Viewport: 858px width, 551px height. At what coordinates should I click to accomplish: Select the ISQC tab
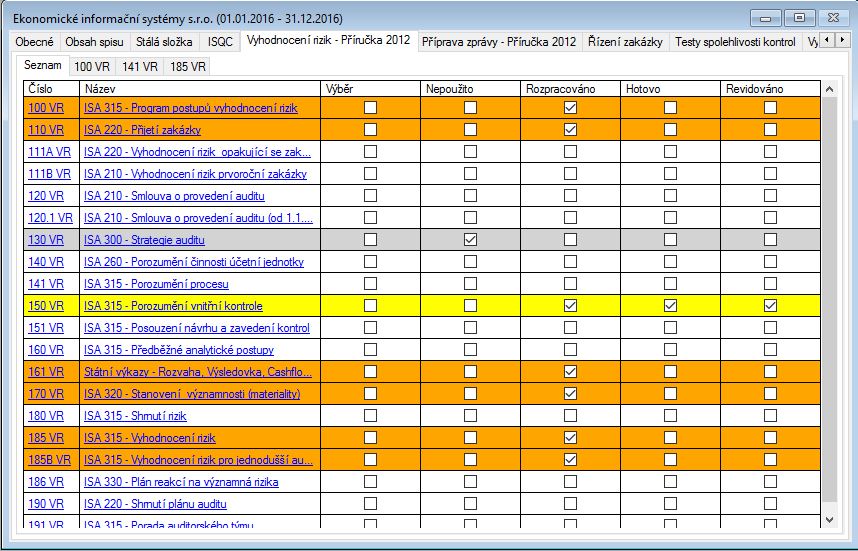pos(220,42)
